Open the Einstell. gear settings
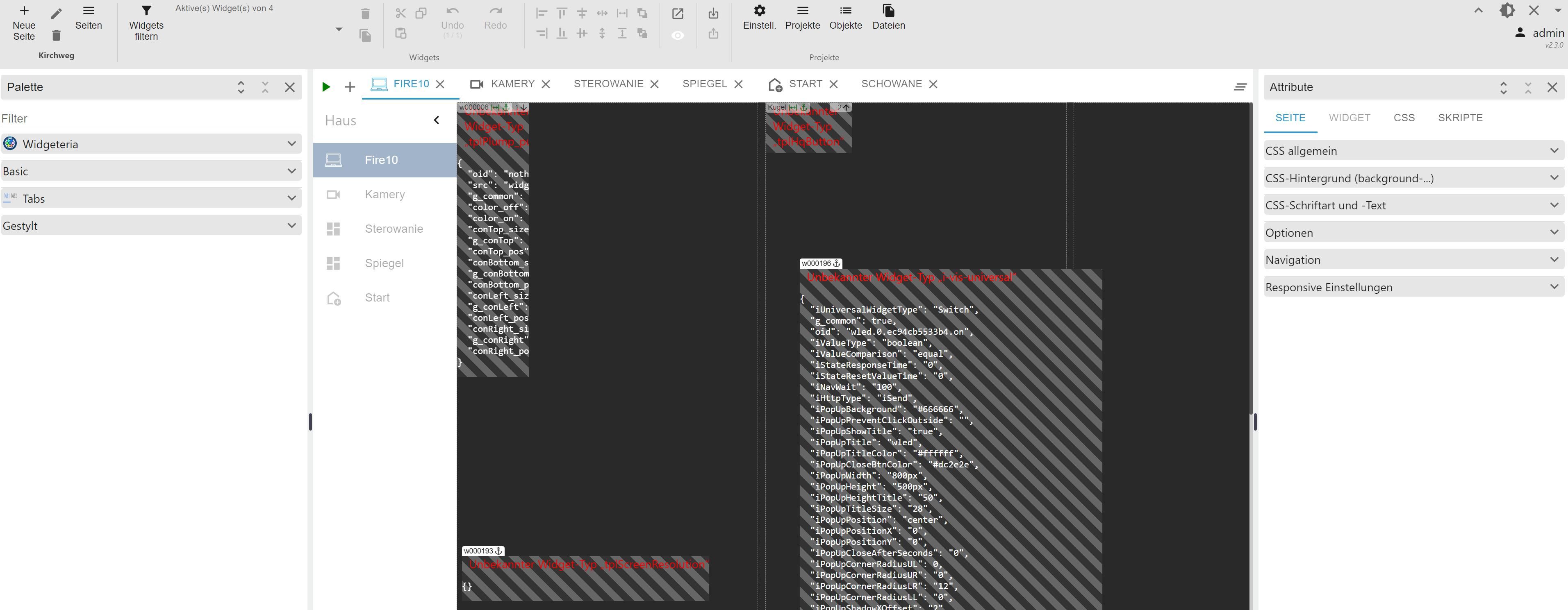This screenshot has width=1568, height=610. click(x=759, y=11)
